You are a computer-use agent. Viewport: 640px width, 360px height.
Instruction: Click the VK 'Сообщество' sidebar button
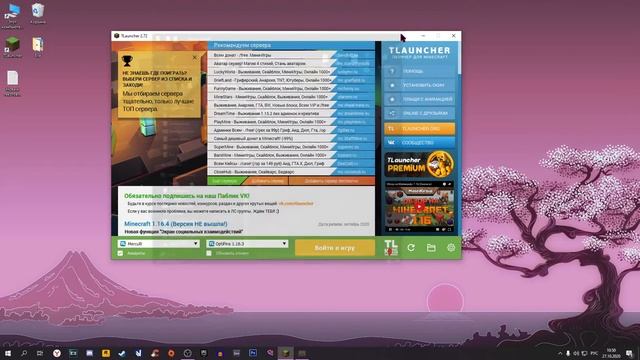pos(420,142)
